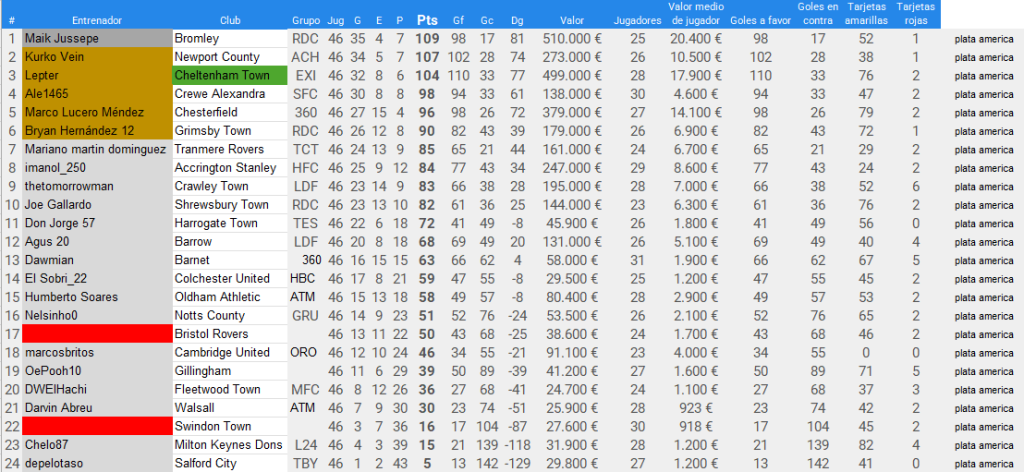1024x472 pixels.
Task: Open coach Maik Jussepe's entry
Action: point(97,38)
